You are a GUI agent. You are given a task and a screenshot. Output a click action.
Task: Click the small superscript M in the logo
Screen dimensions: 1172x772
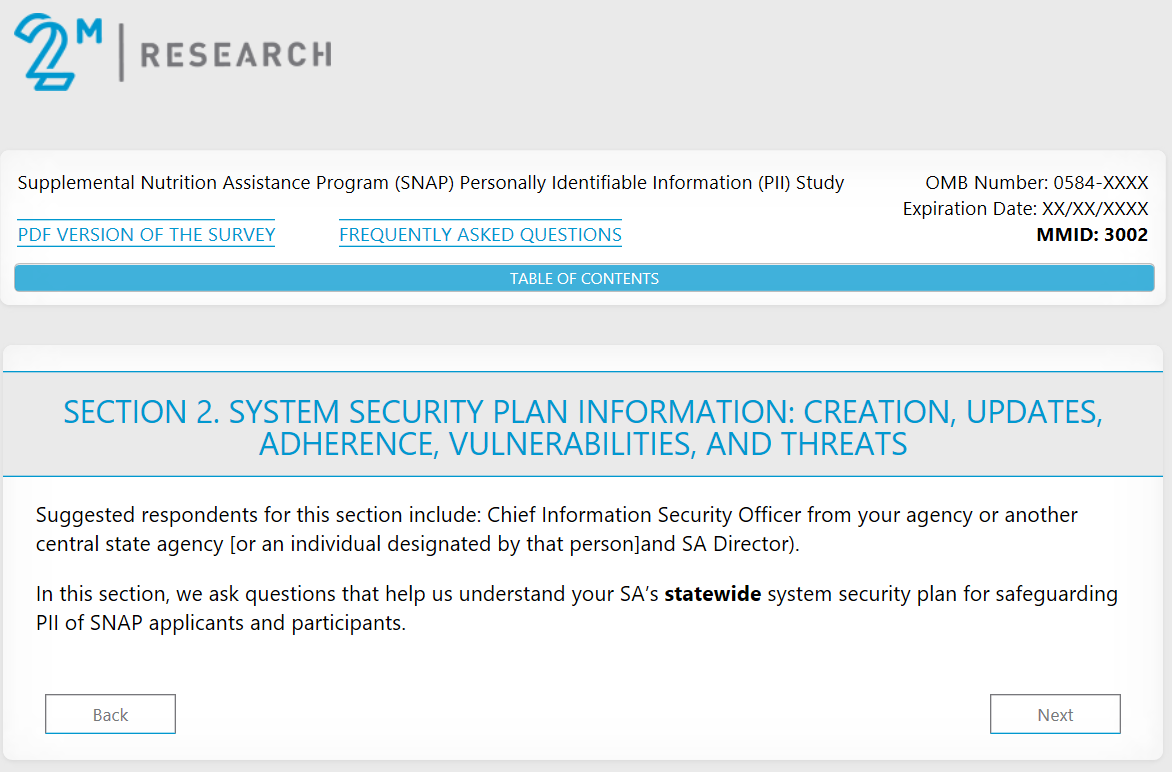click(89, 31)
